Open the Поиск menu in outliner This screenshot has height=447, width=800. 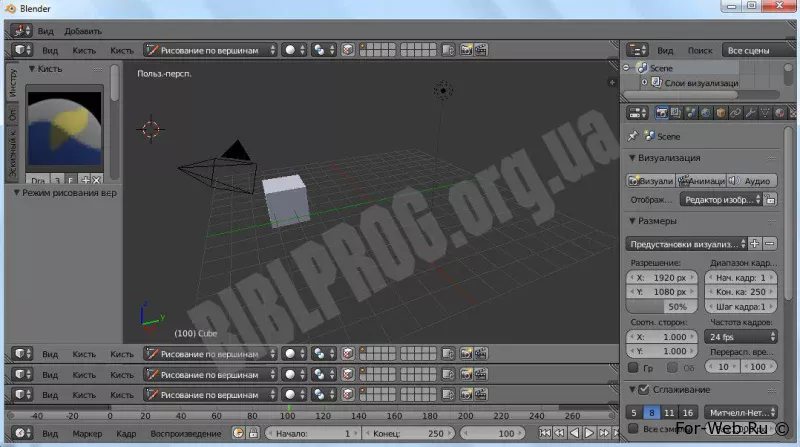[x=700, y=50]
